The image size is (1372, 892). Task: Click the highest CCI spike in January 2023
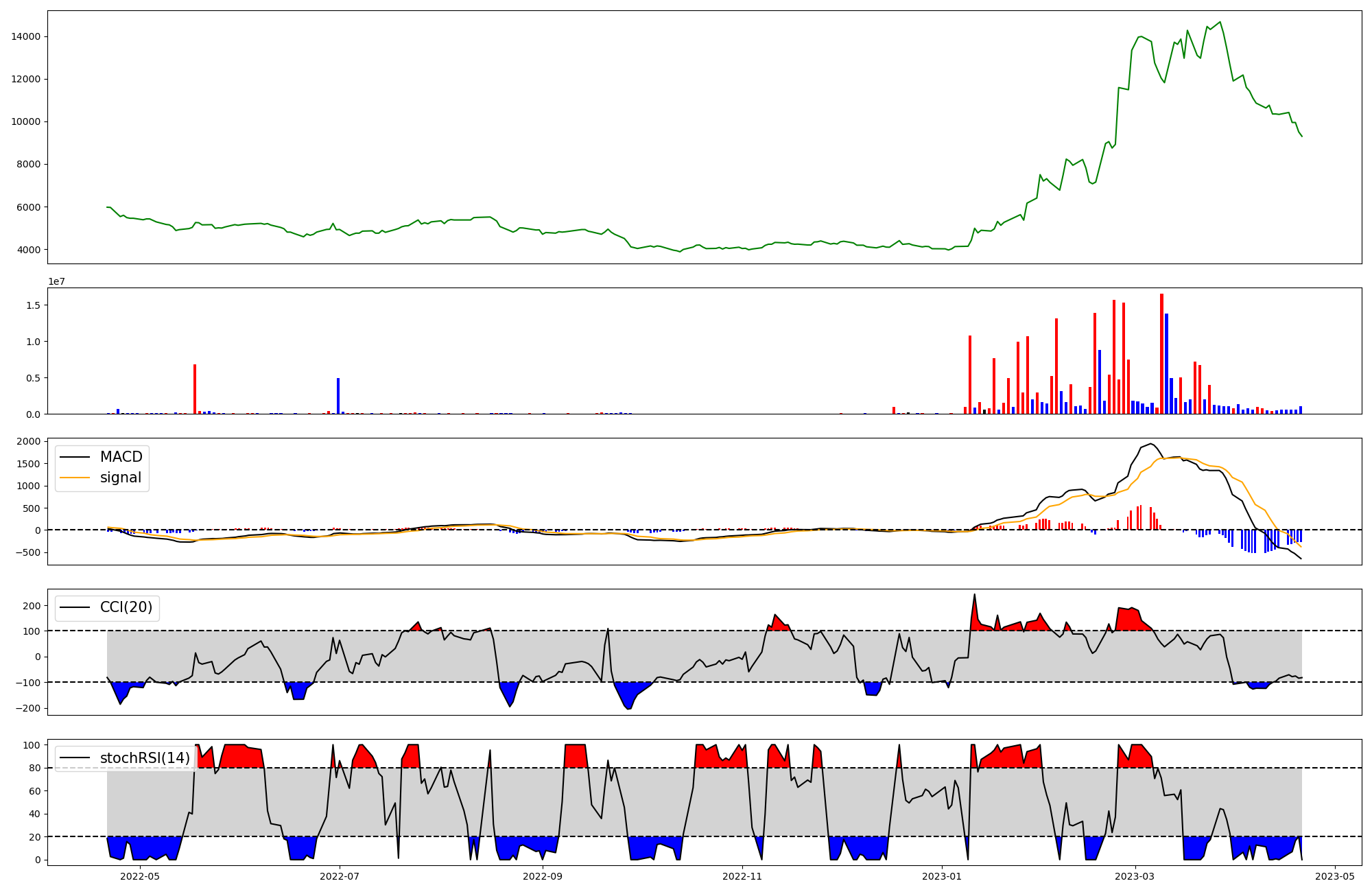[x=974, y=595]
